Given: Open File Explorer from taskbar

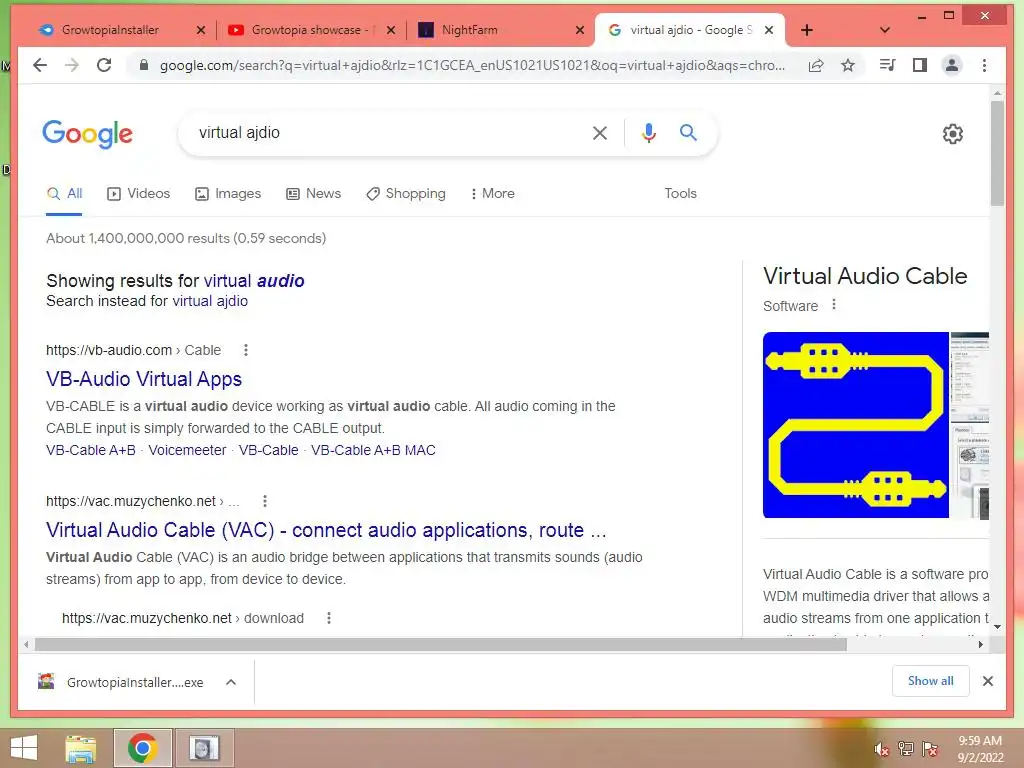Looking at the screenshot, I should pos(81,748).
